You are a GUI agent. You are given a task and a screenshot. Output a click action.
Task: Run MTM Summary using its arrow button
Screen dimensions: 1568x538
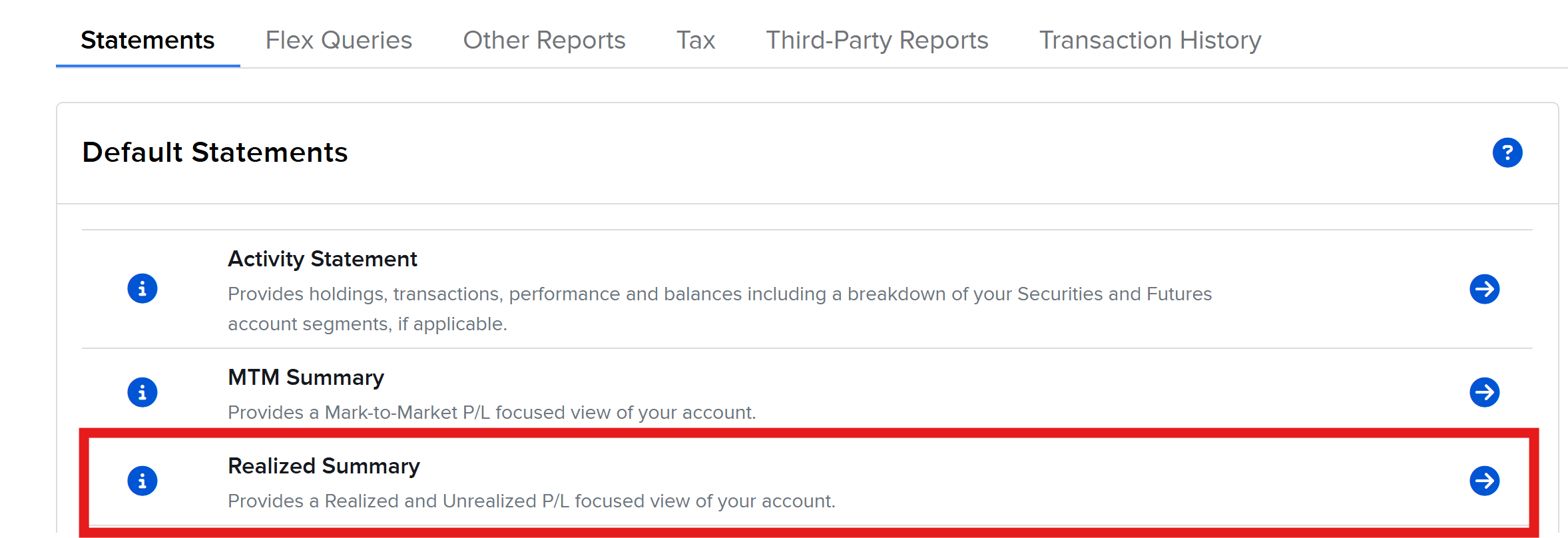tap(1484, 392)
